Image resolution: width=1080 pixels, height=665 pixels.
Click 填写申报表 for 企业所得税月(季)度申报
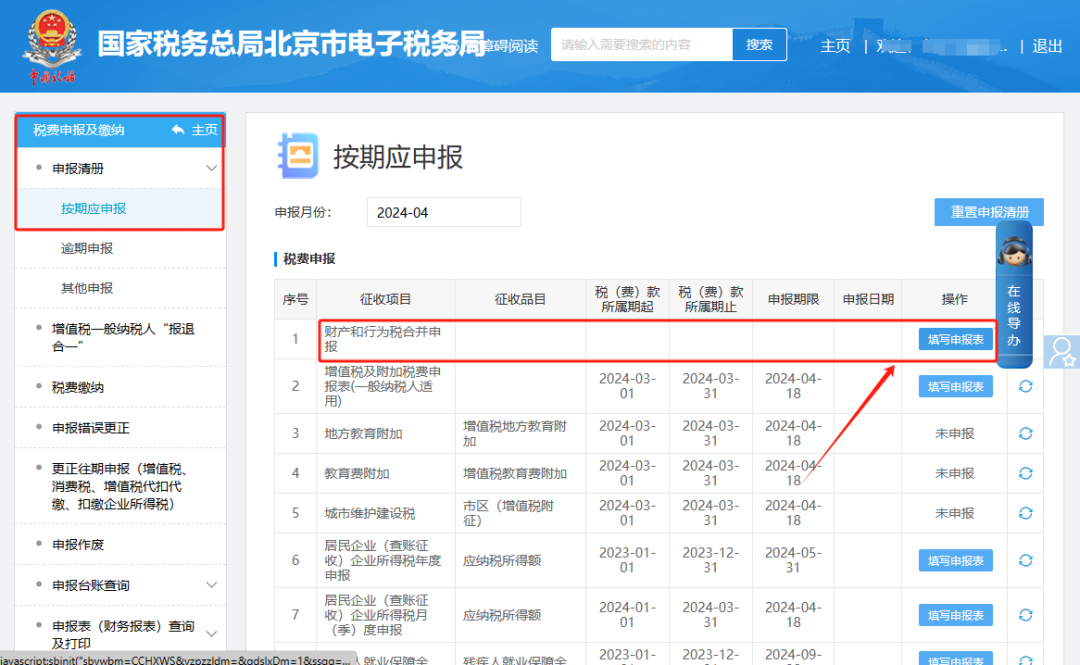coord(955,615)
